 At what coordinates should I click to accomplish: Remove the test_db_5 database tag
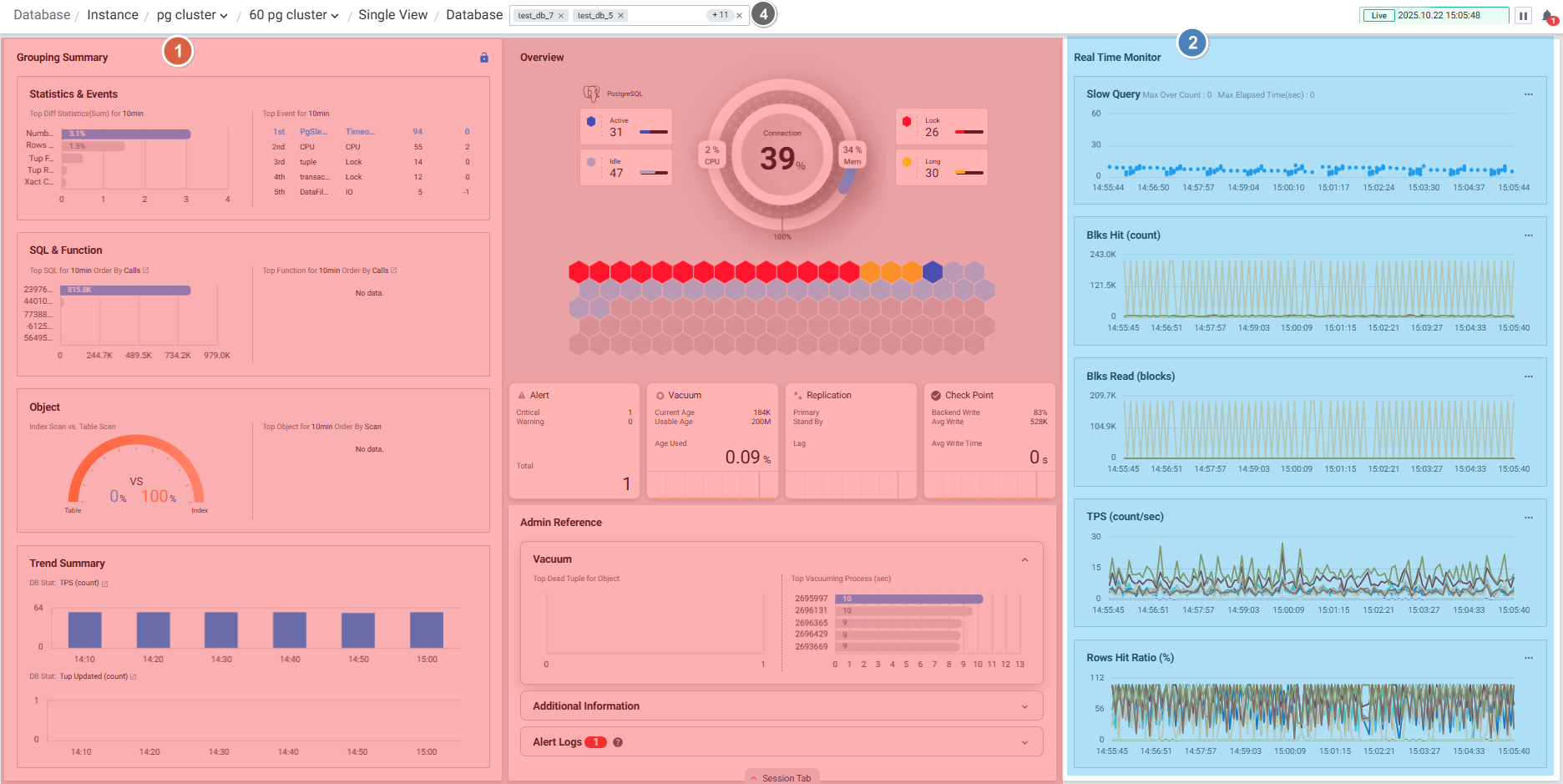(620, 16)
